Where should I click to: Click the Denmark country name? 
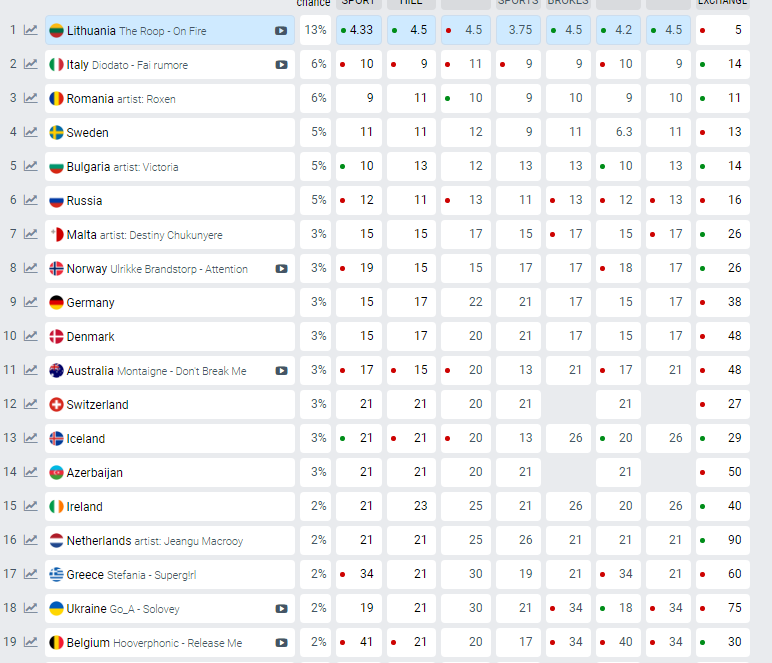[90, 336]
